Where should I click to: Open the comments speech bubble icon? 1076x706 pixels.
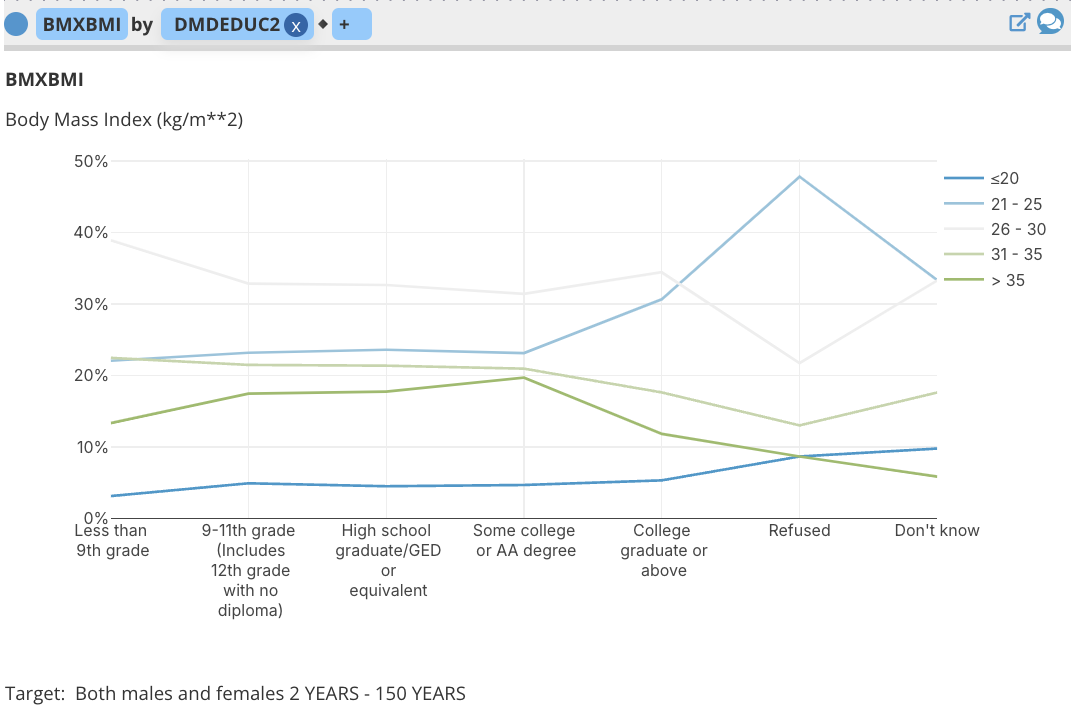pos(1050,22)
